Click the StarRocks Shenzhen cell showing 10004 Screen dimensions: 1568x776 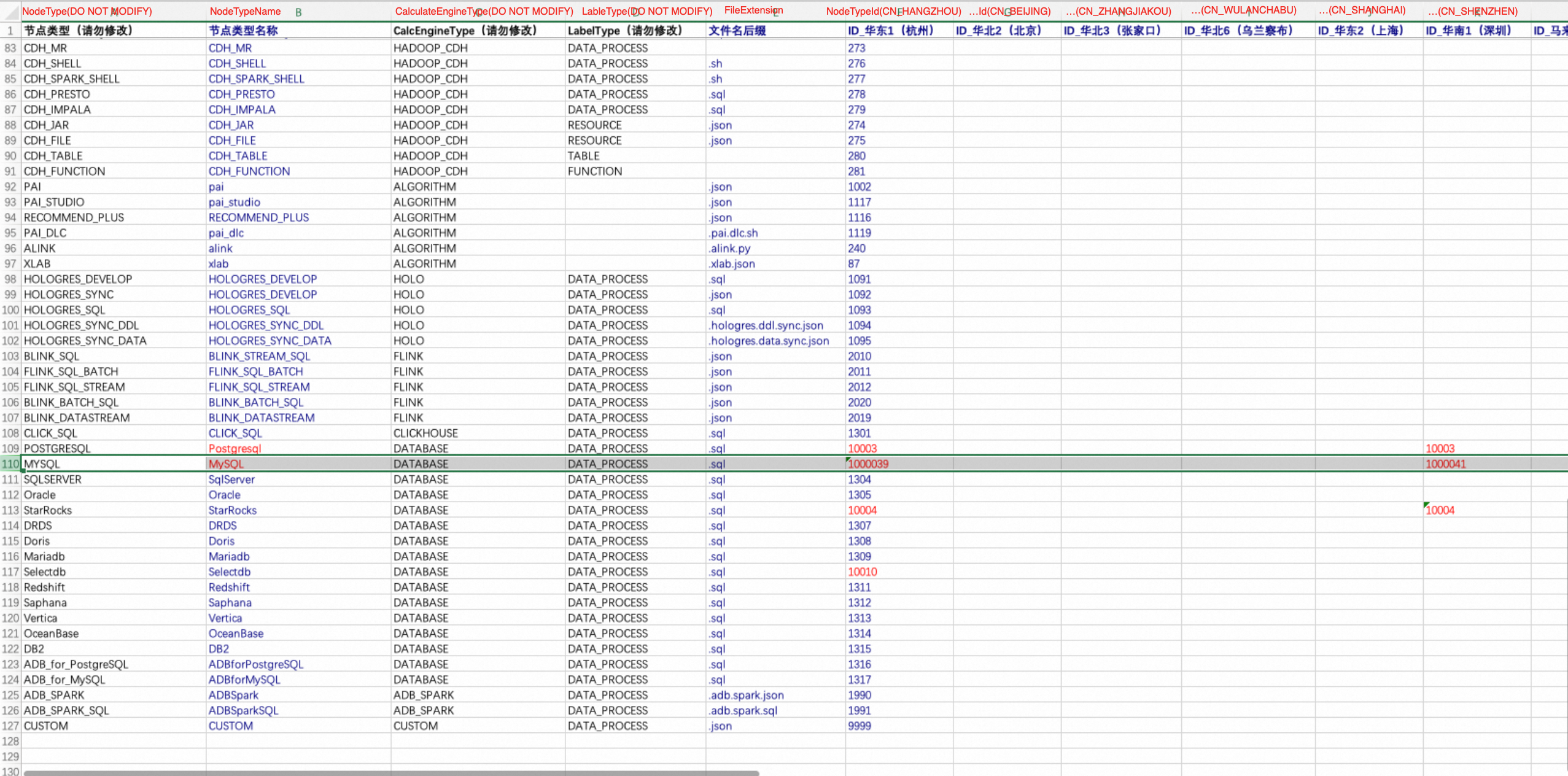[1477, 510]
